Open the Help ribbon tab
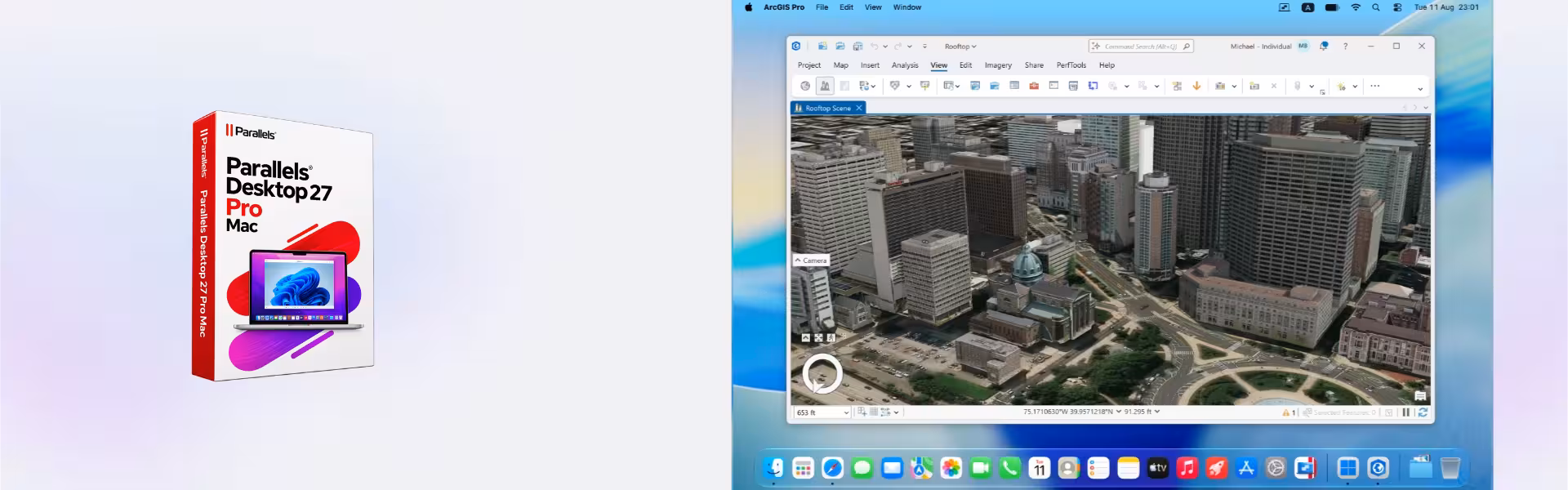 point(1107,65)
